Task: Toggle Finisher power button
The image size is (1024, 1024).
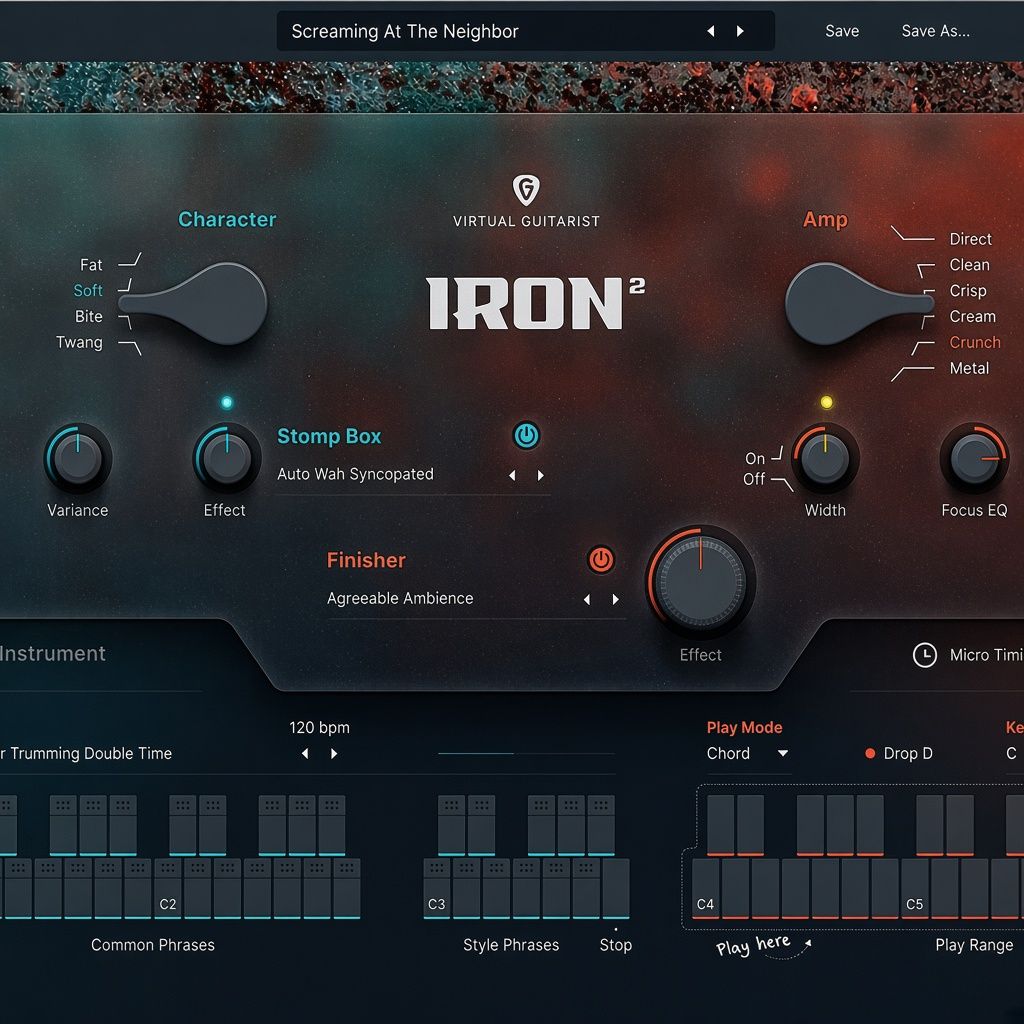Action: click(x=601, y=560)
